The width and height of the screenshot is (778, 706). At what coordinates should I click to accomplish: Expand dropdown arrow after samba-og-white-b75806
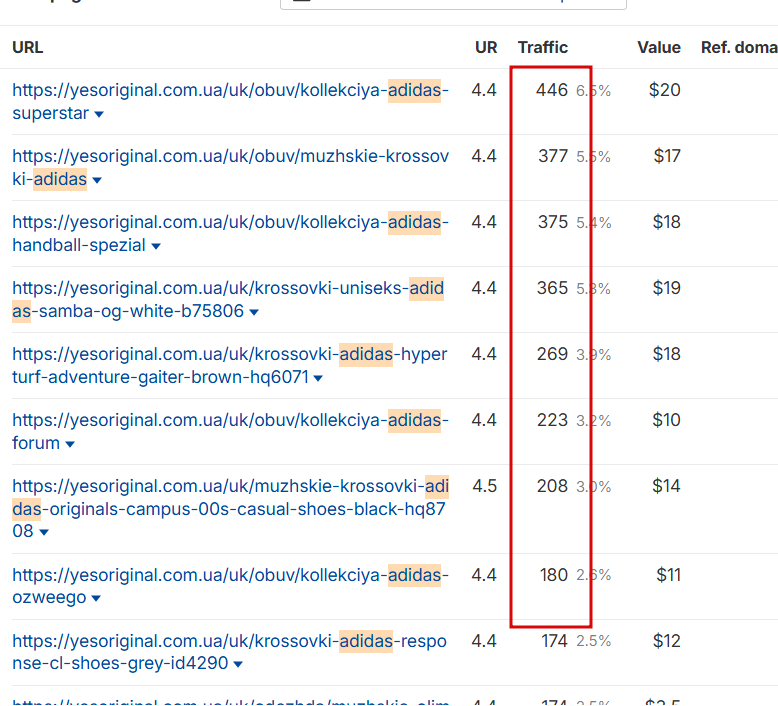[254, 313]
